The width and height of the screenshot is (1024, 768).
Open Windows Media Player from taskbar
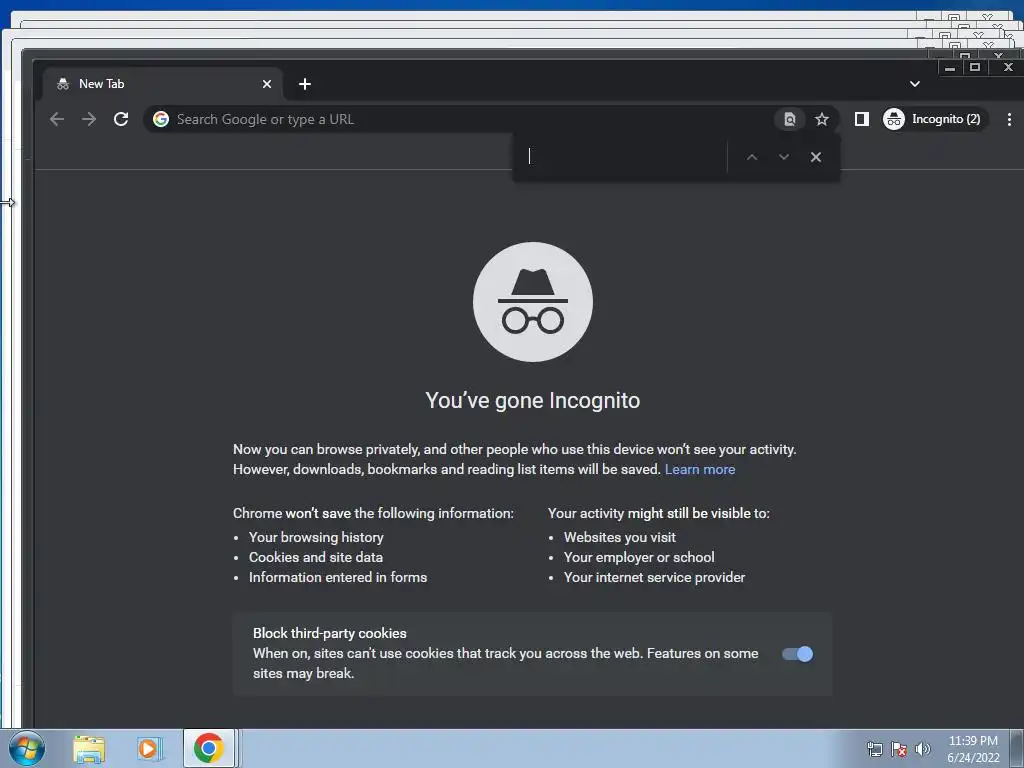(x=149, y=749)
